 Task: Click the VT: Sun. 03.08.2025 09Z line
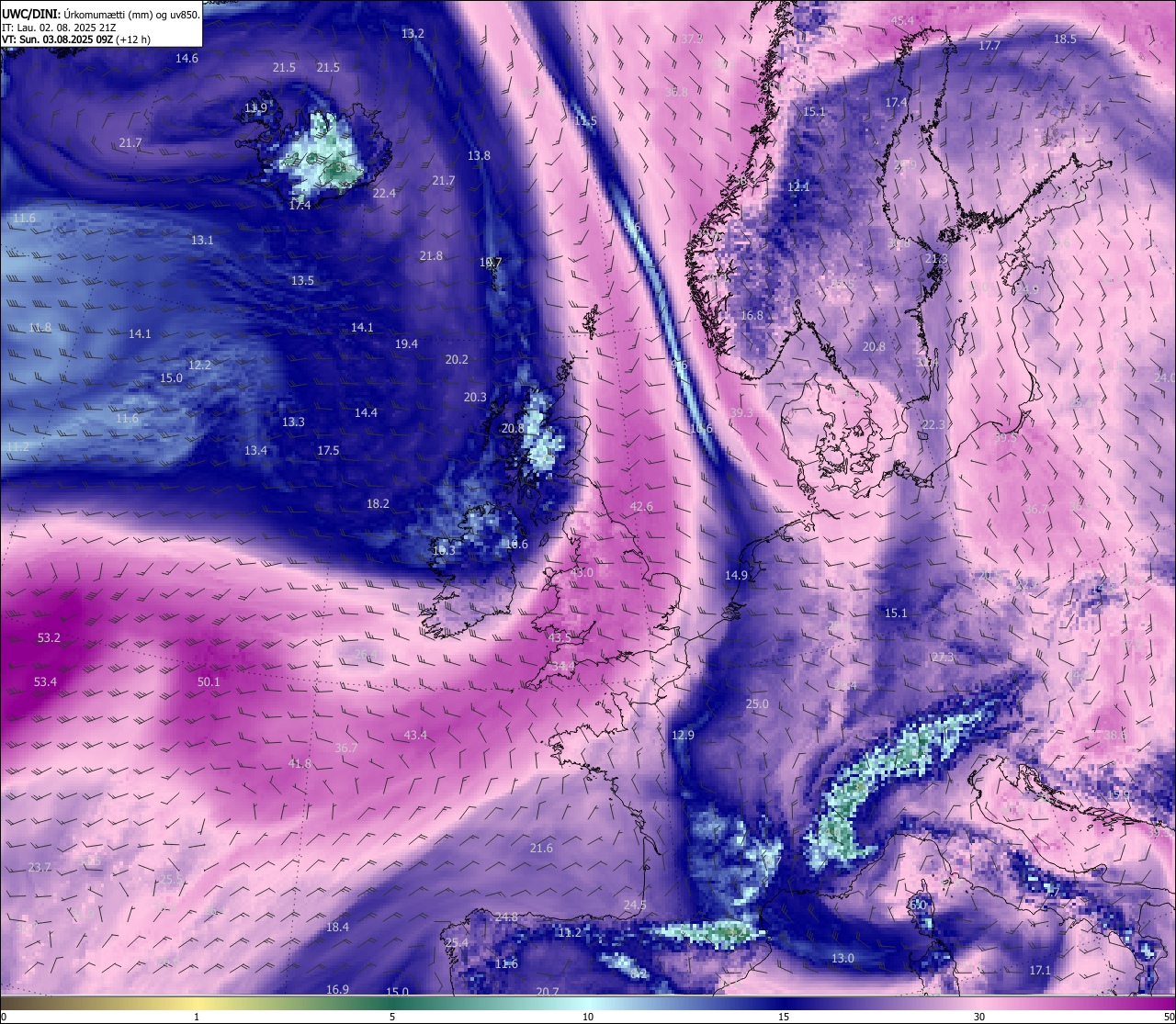coord(76,39)
